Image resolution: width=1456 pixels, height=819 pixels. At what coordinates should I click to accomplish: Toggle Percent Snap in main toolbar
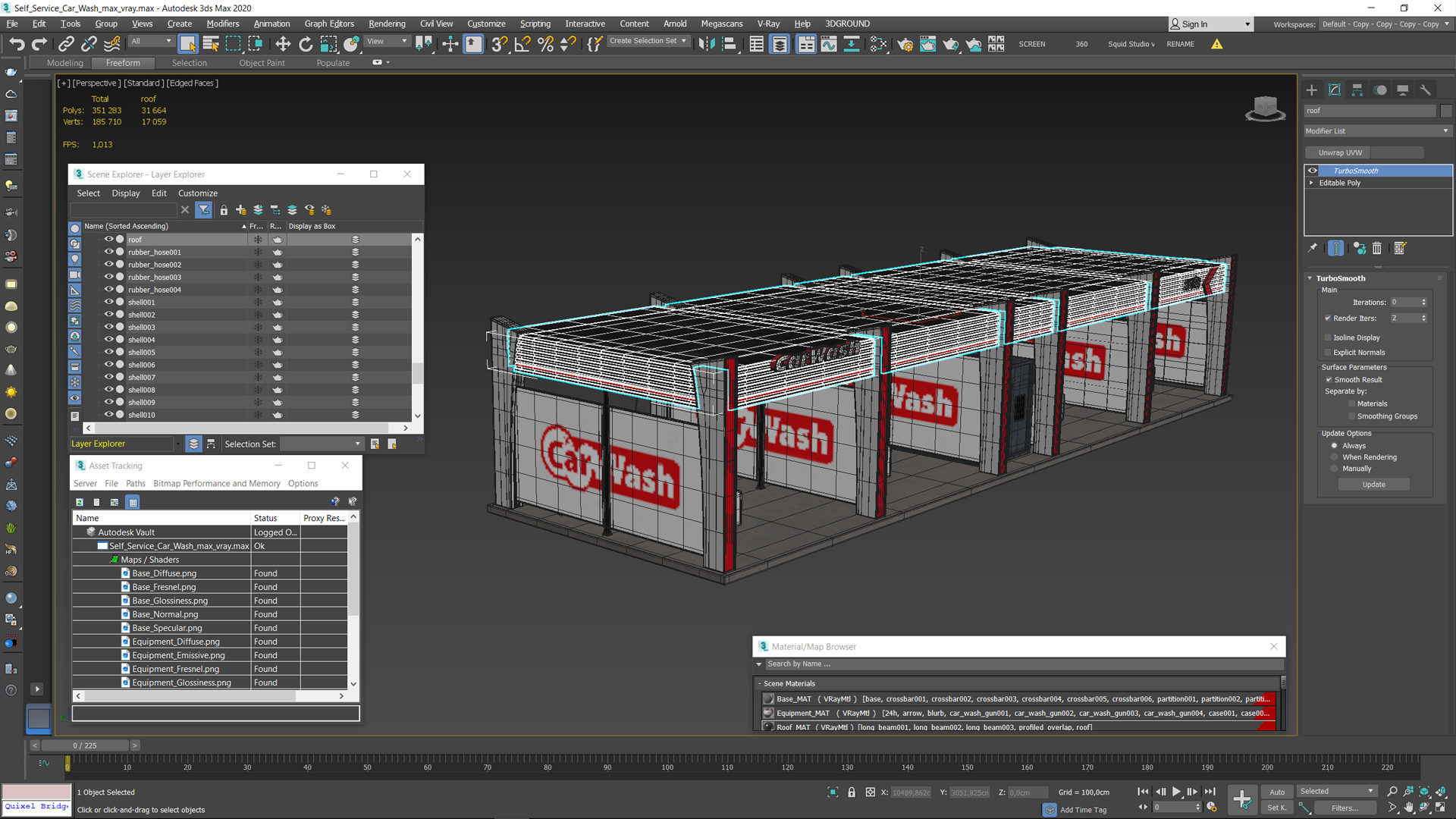tap(545, 44)
